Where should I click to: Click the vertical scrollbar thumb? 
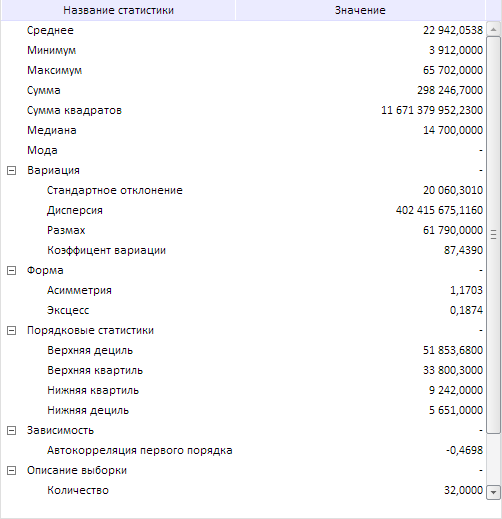click(494, 235)
